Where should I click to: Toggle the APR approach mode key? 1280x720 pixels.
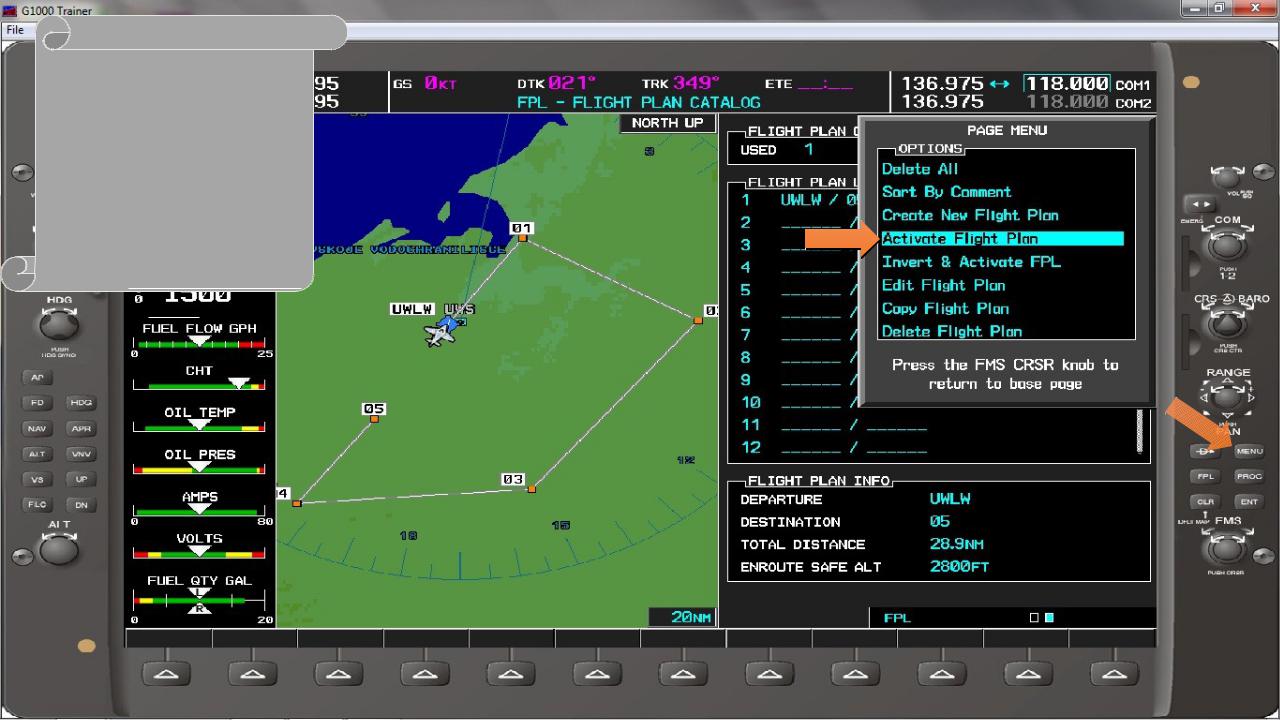click(80, 428)
